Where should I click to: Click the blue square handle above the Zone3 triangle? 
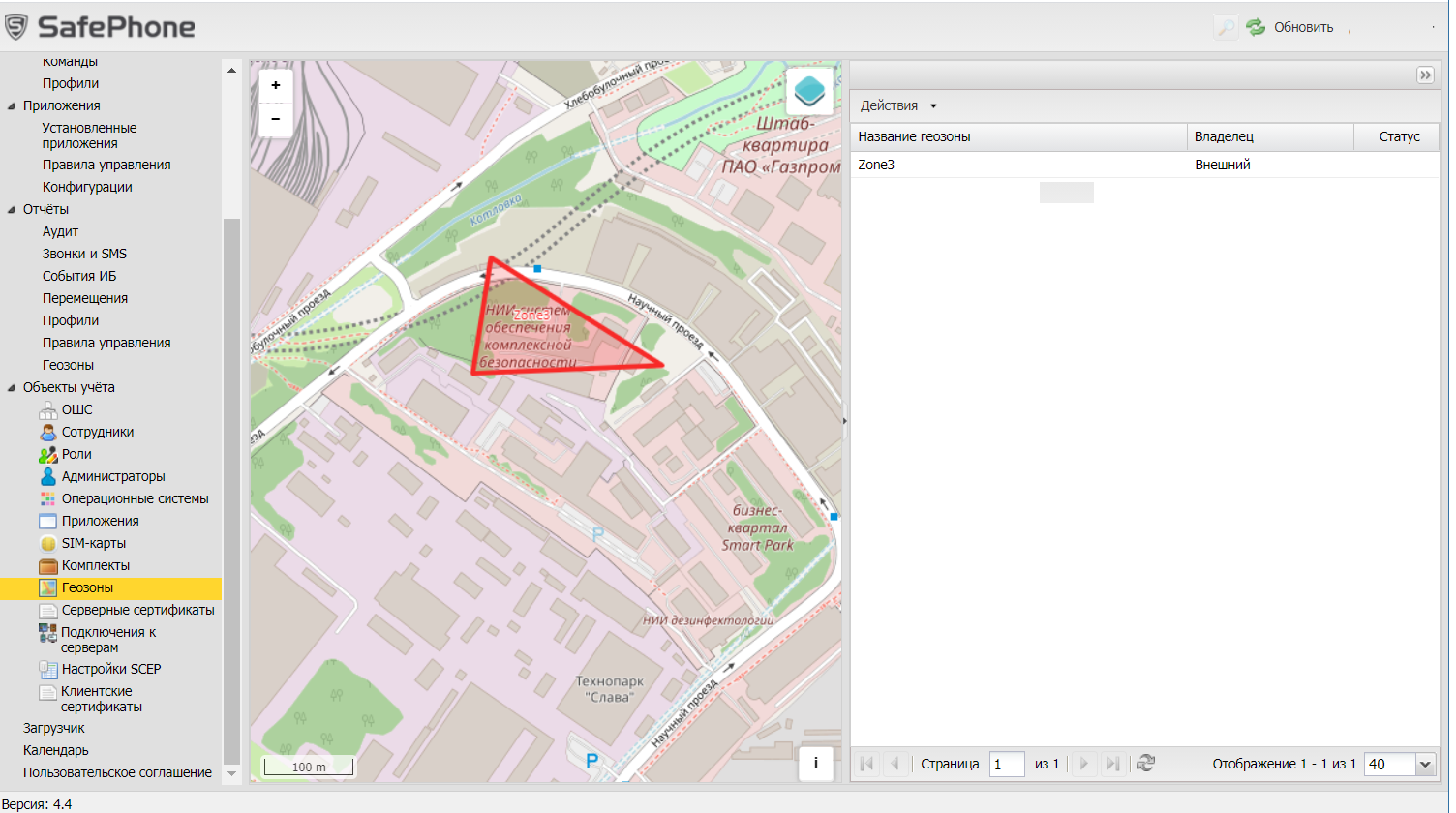pos(537,269)
